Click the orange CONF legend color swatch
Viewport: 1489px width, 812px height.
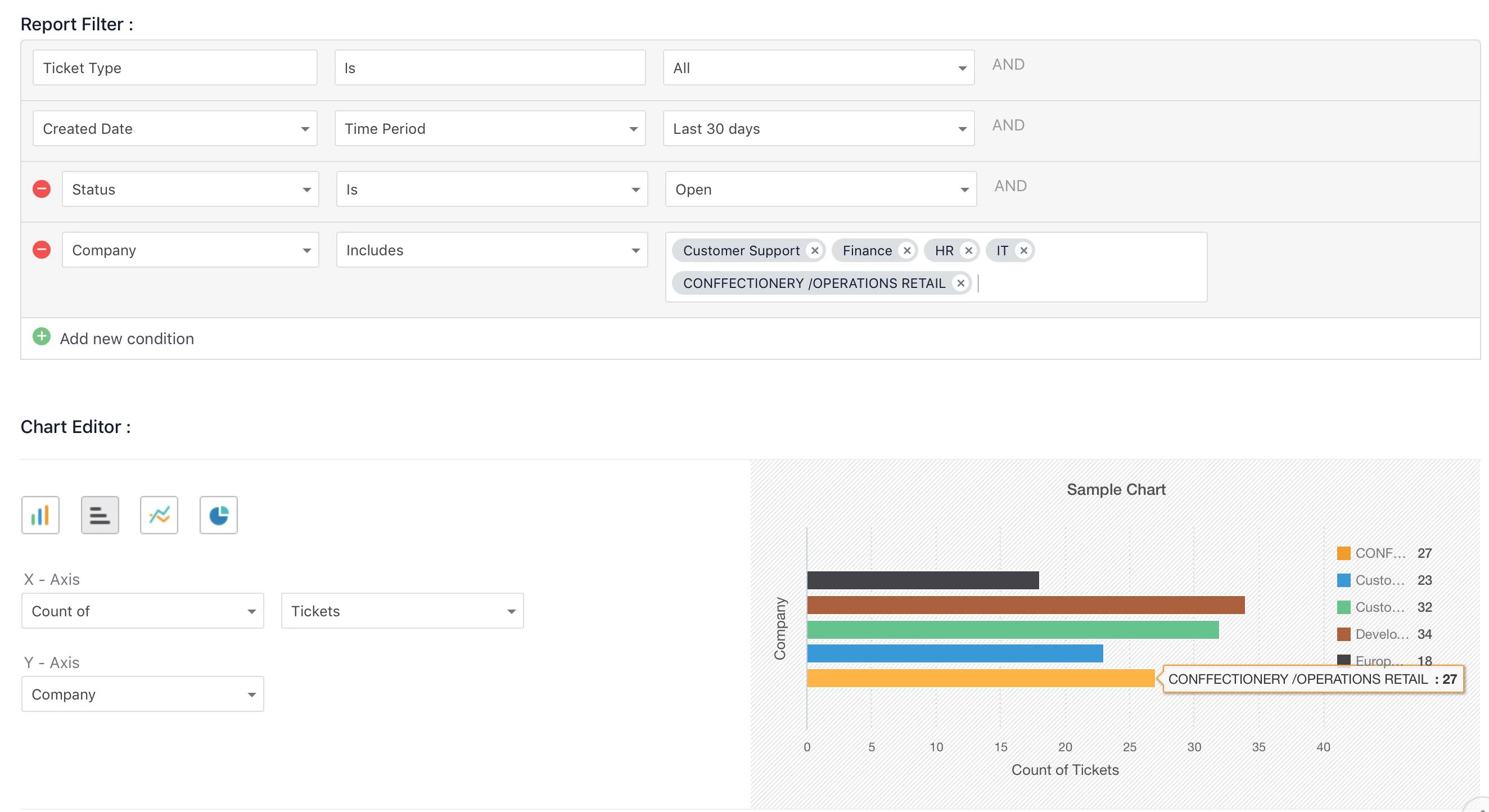pos(1344,553)
